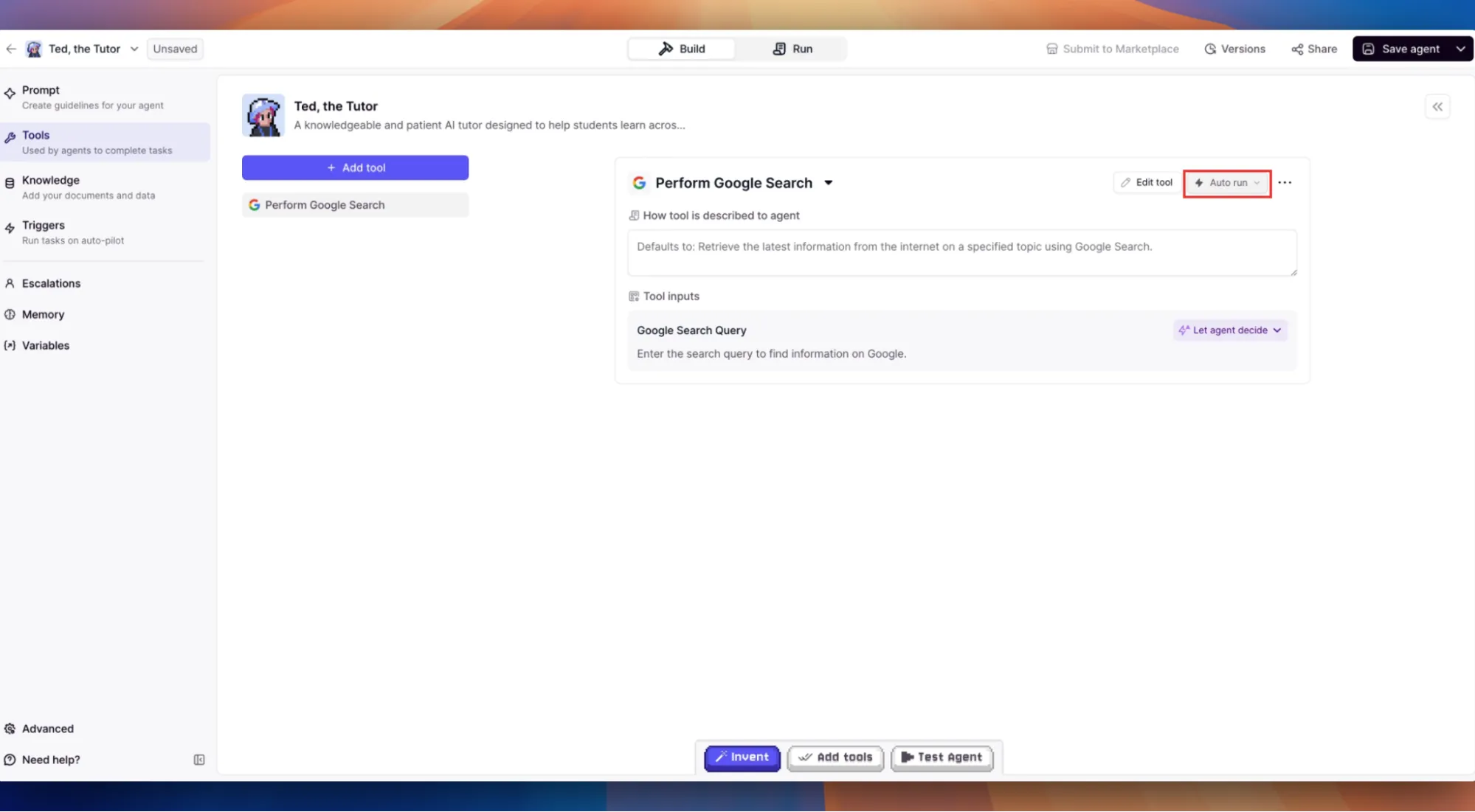This screenshot has width=1475, height=812.
Task: Click Ted the Tutor avatar in header
Action: (34, 49)
